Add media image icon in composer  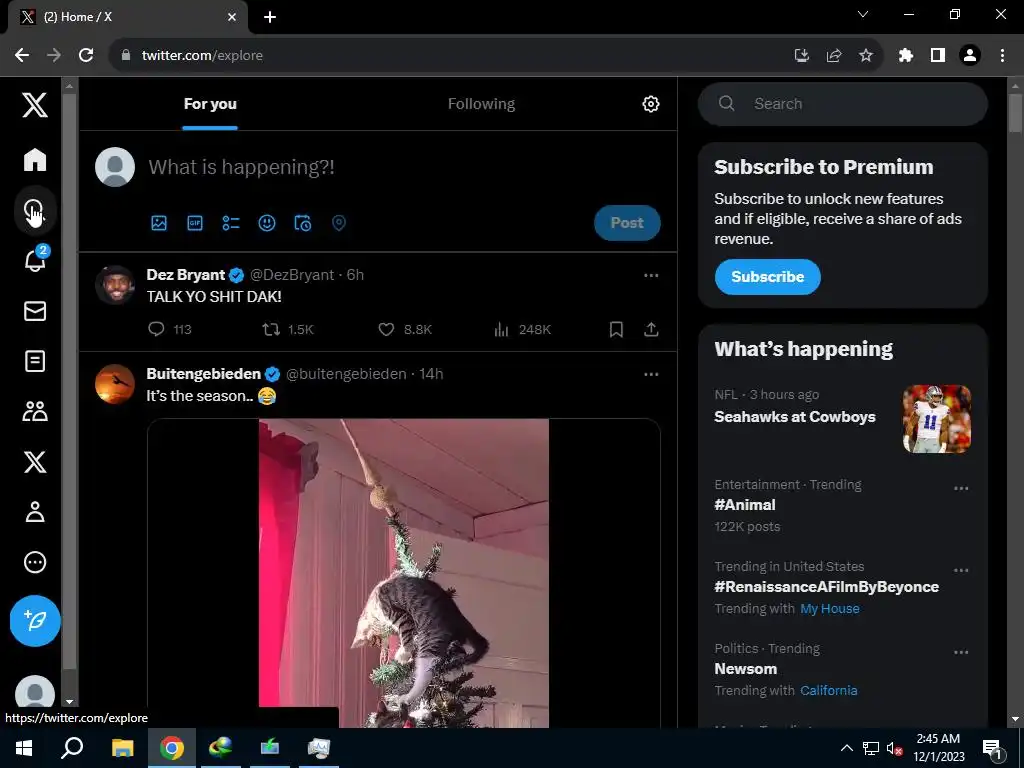tap(159, 223)
